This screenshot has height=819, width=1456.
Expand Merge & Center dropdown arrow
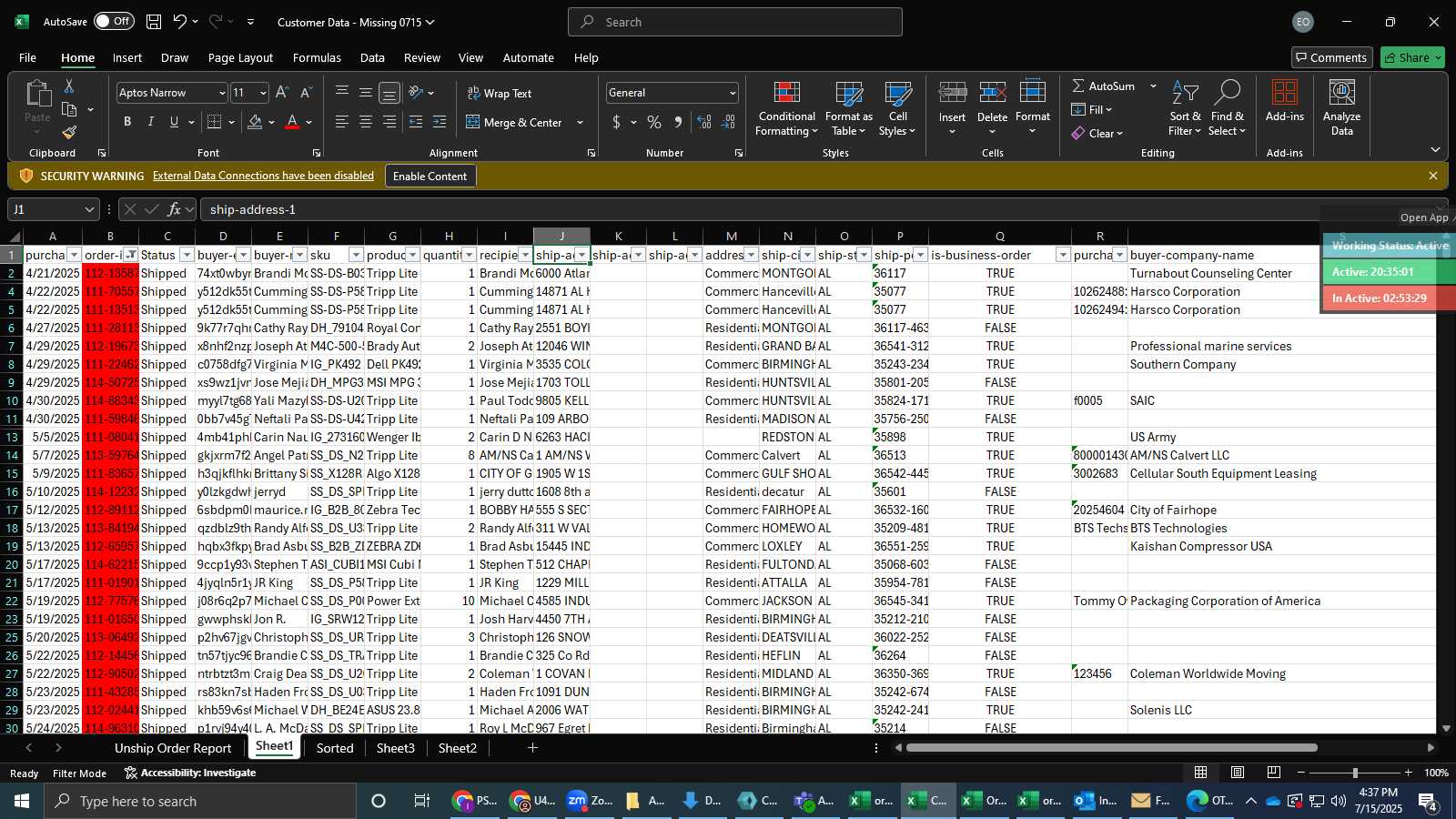coord(580,122)
